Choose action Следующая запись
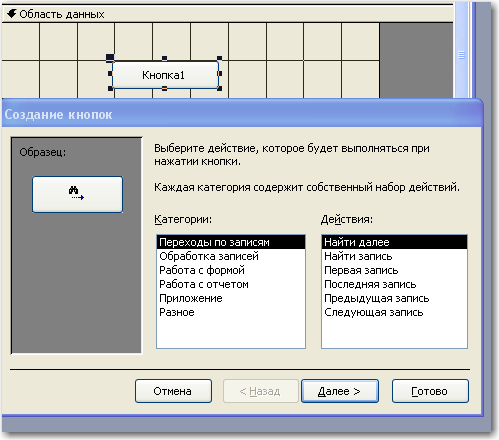This screenshot has width=499, height=440. (x=394, y=312)
